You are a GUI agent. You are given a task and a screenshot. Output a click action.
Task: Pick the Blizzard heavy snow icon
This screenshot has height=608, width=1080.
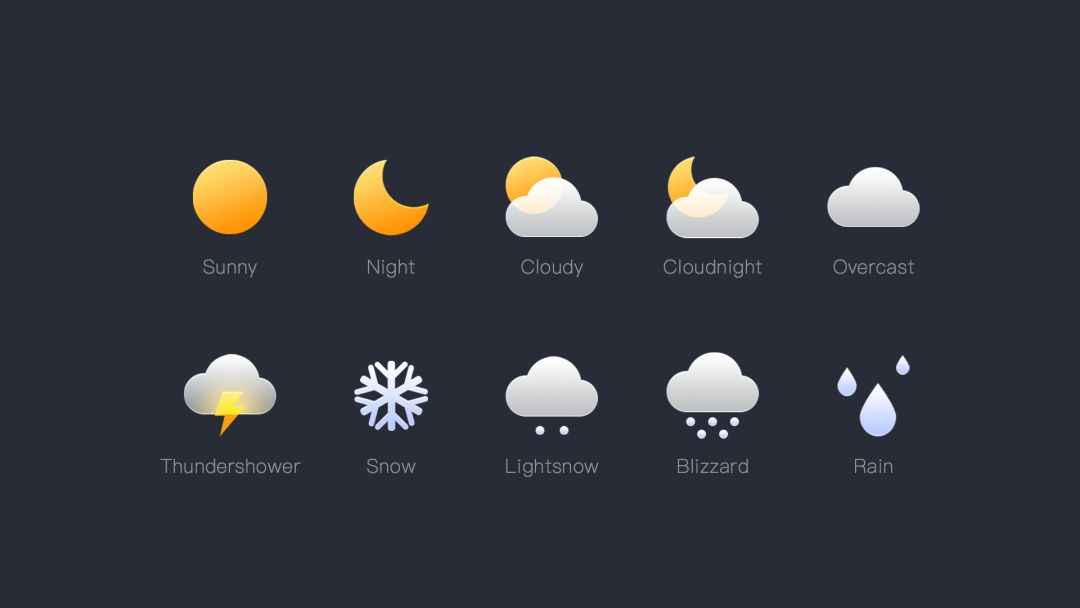click(712, 394)
